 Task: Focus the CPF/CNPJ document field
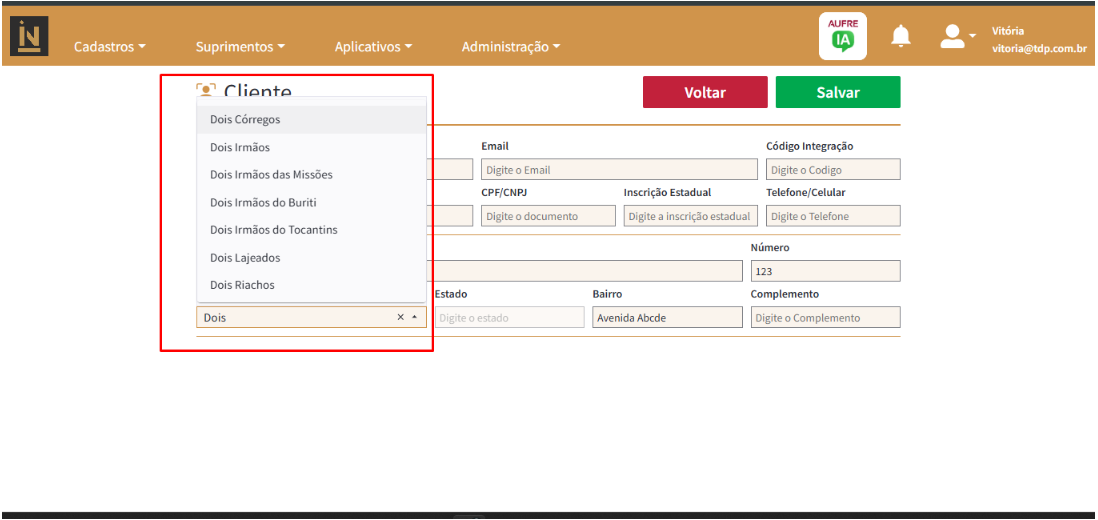point(548,216)
